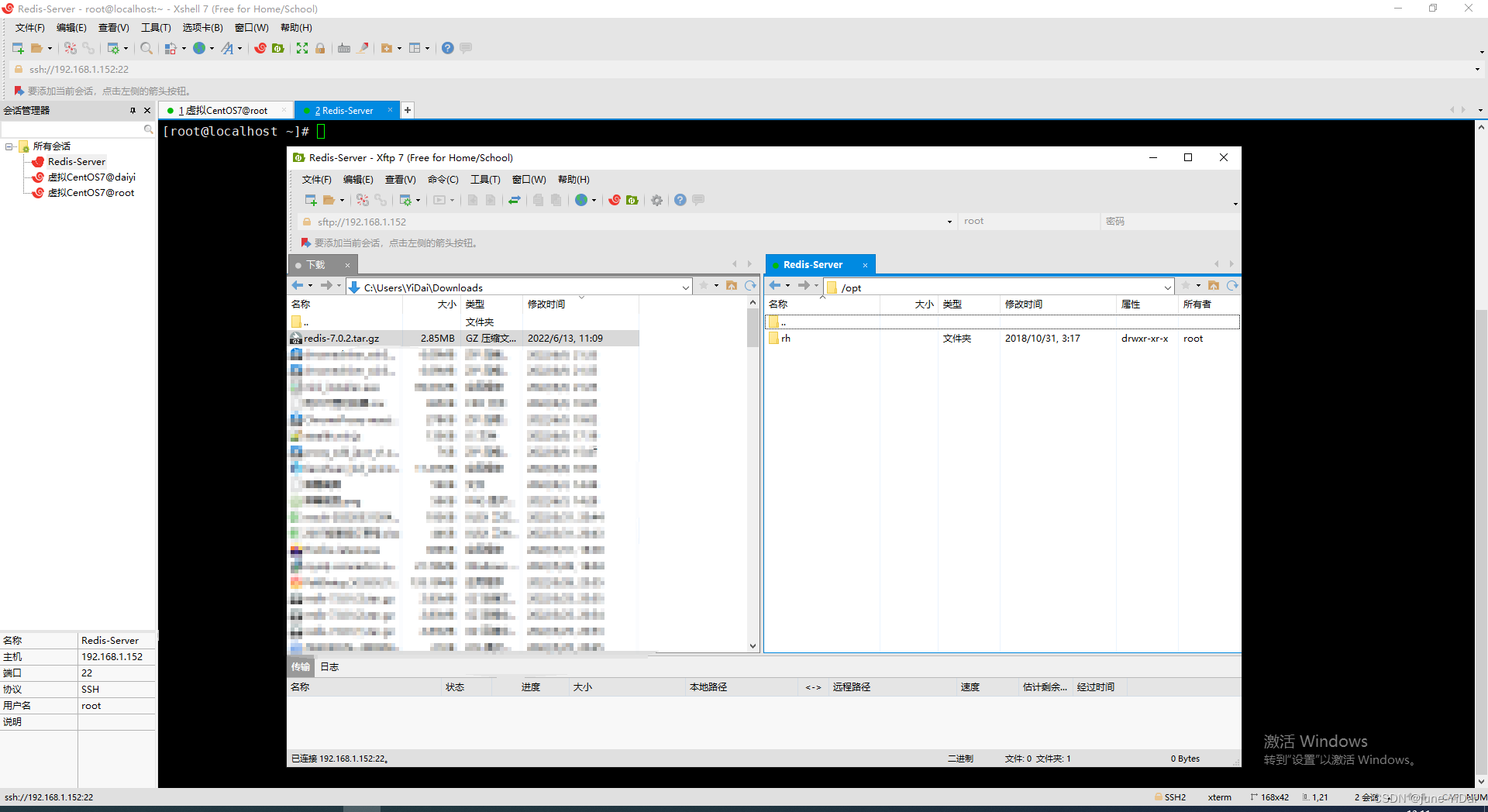Open Xftp 工具(T) menu

pos(485,180)
